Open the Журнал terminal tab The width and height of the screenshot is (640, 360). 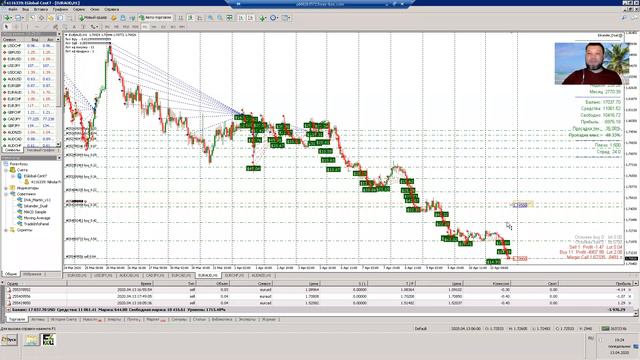tap(269, 320)
